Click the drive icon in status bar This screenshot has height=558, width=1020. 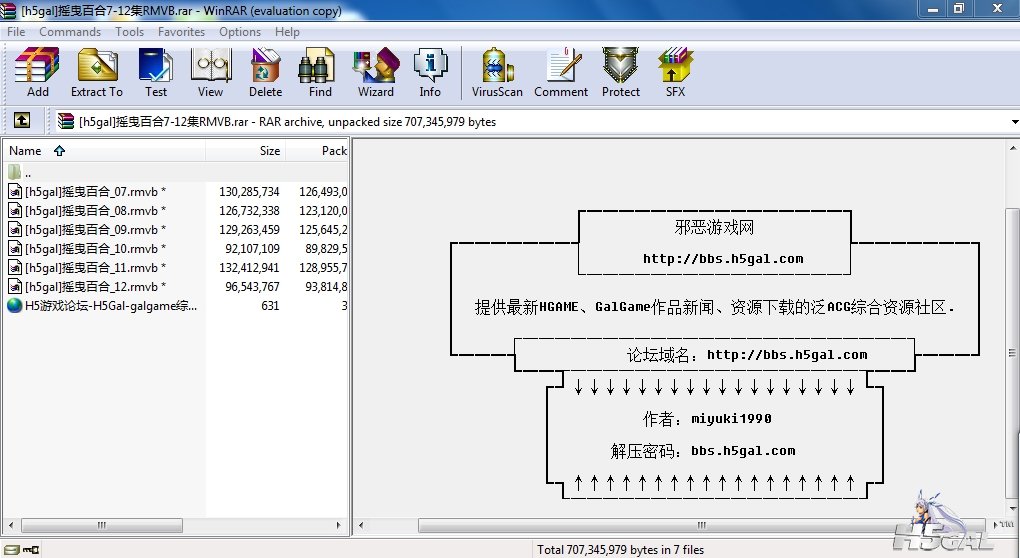pyautogui.click(x=12, y=550)
